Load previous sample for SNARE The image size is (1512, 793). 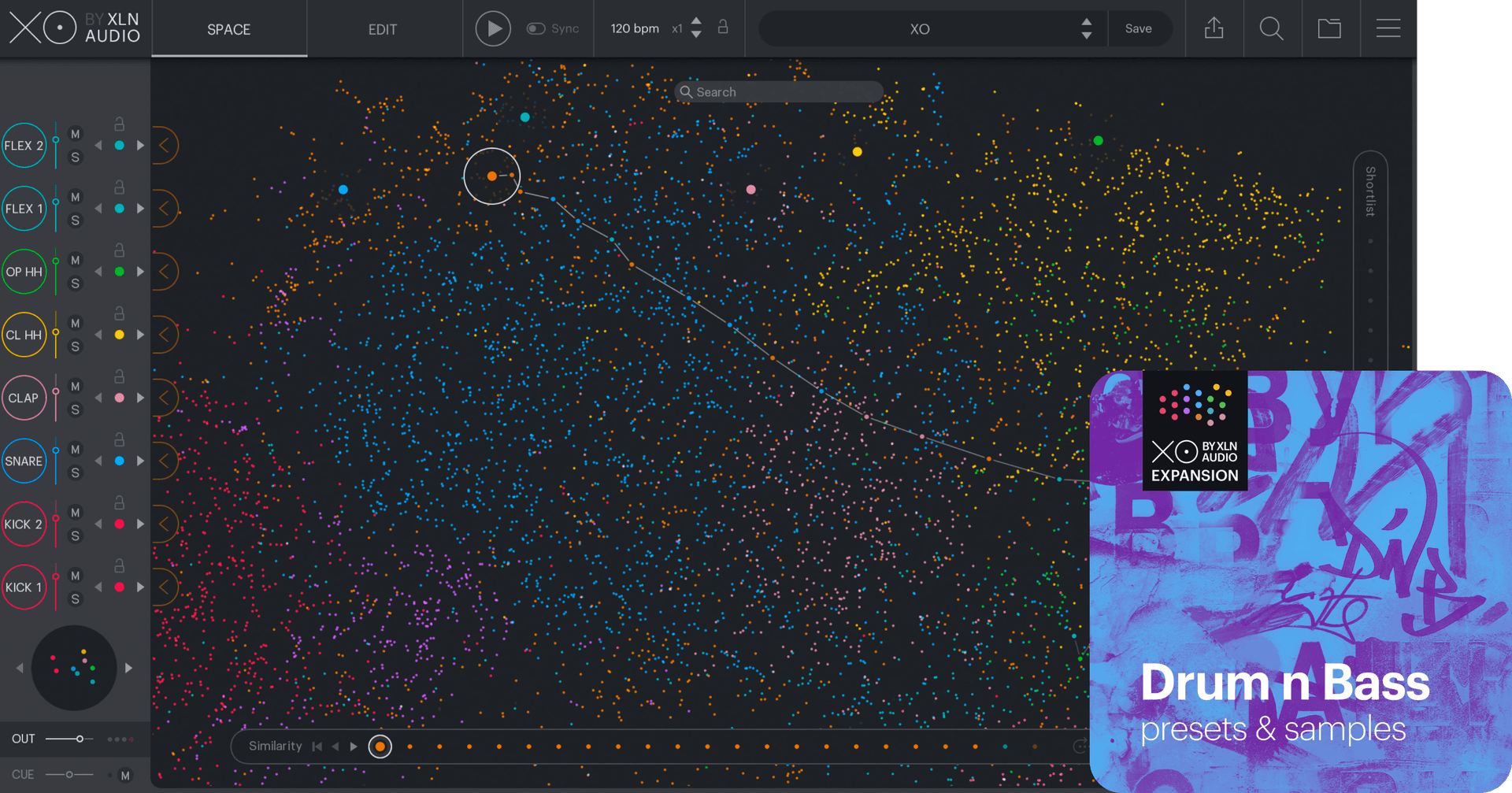[x=98, y=461]
